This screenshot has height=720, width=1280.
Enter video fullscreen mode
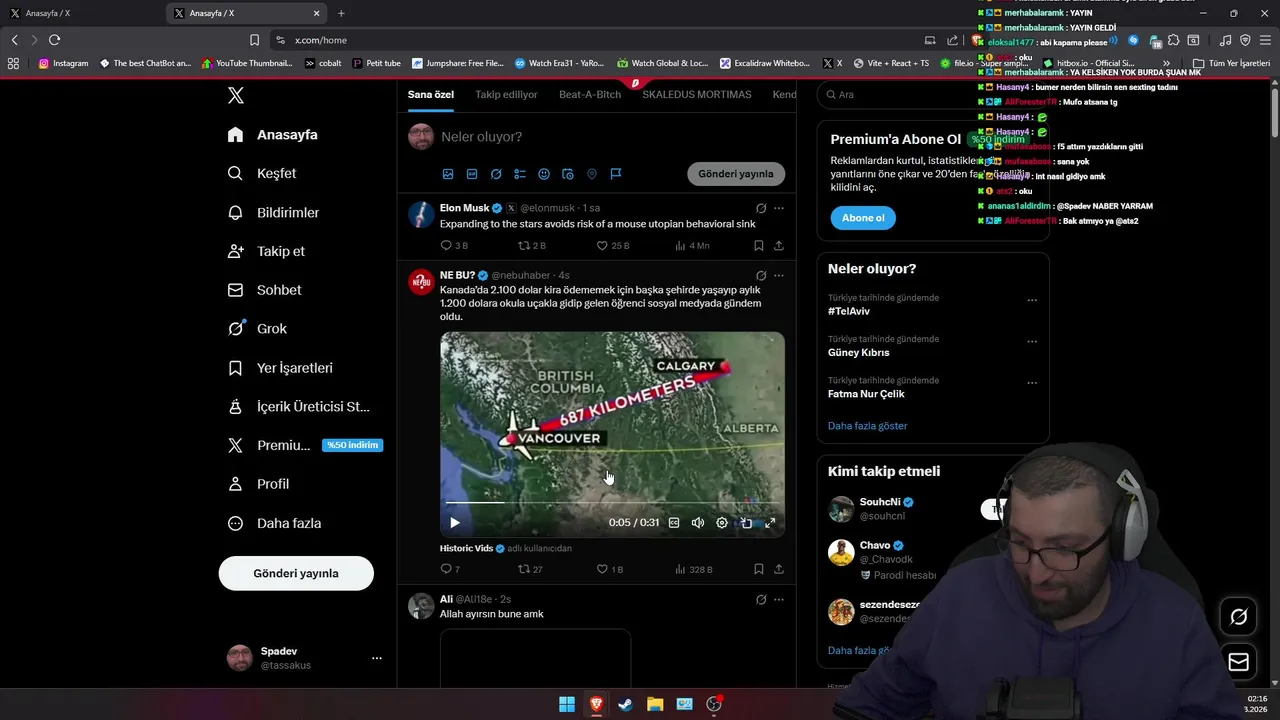(x=770, y=522)
